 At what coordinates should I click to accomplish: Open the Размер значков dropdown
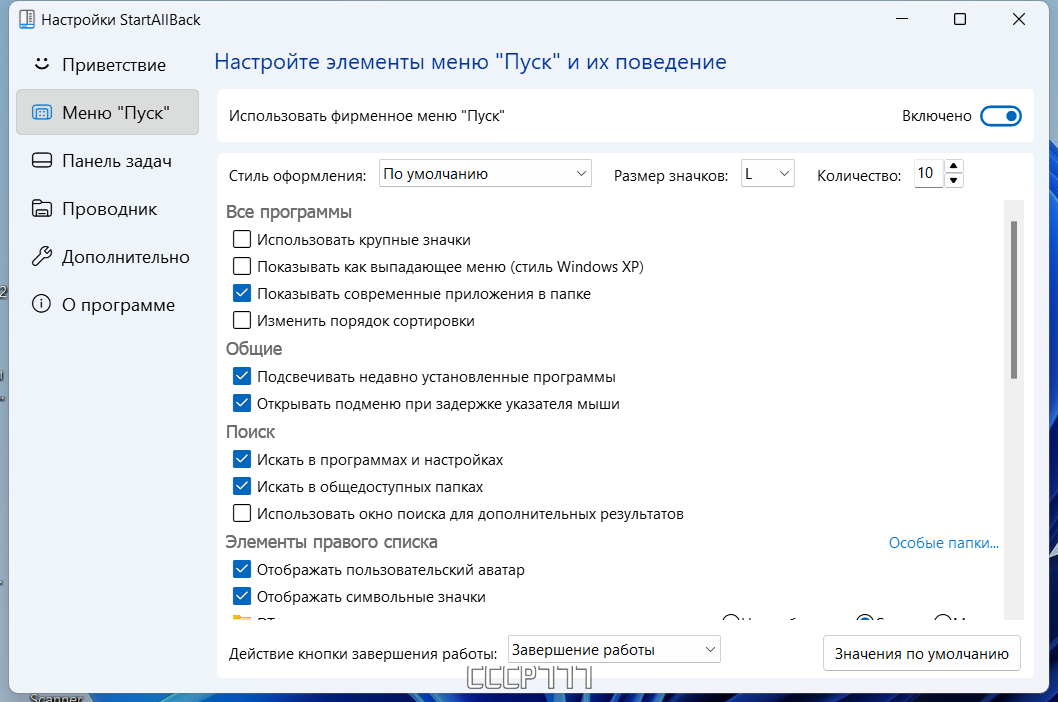click(768, 173)
